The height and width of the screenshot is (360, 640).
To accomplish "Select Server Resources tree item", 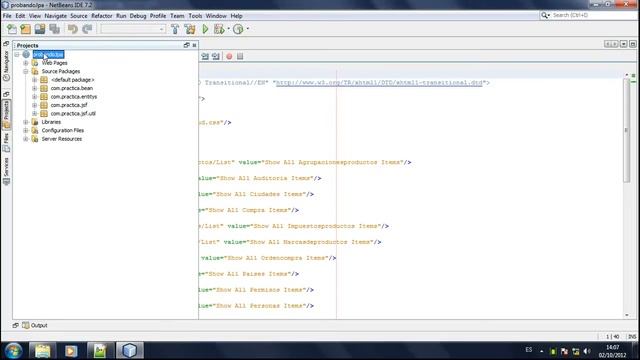I will point(62,139).
